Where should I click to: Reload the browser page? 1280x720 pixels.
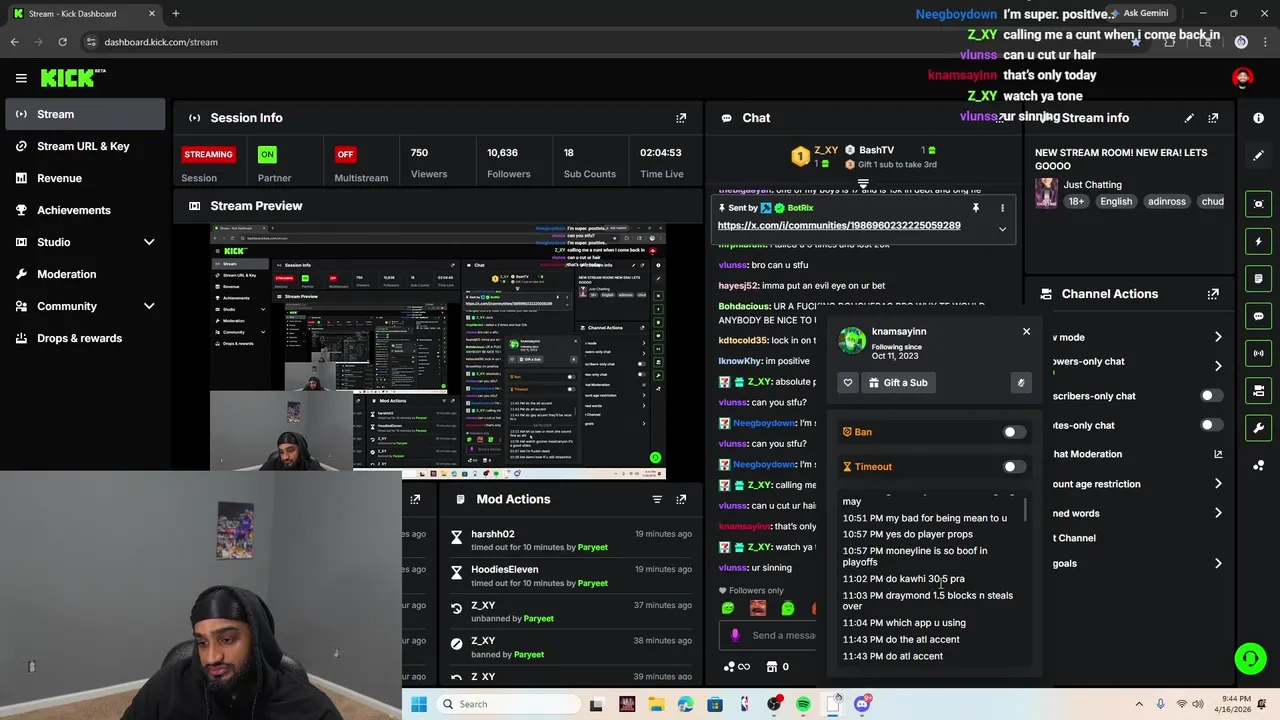[x=62, y=42]
